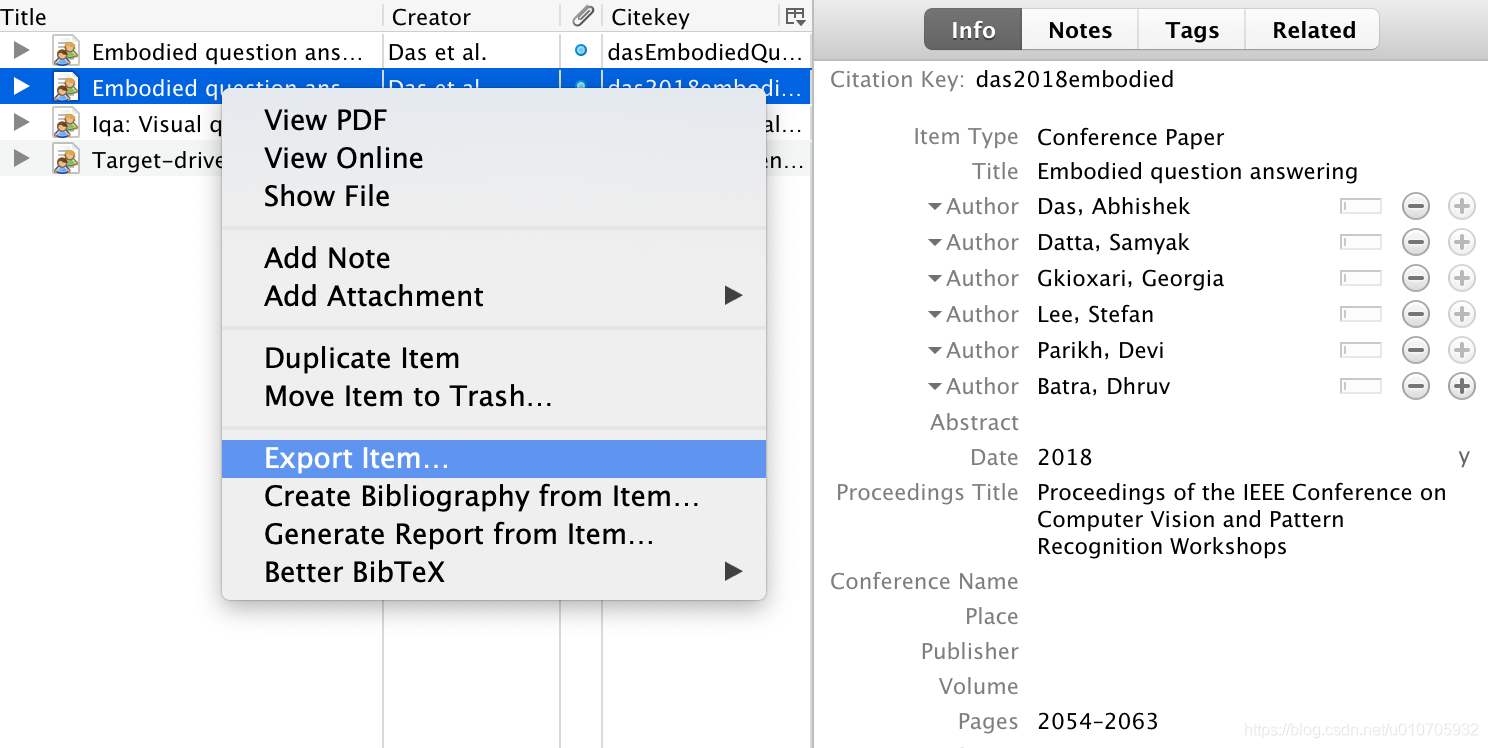Select Move Item to Trash…

pyautogui.click(x=493, y=396)
